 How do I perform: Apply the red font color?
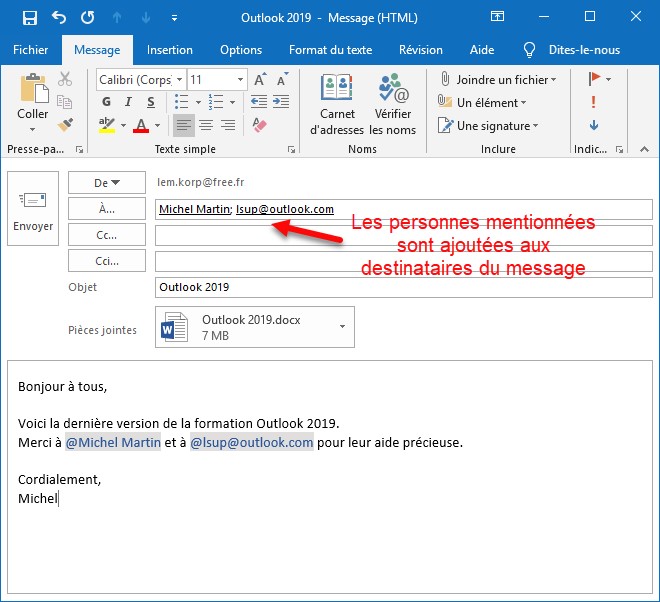(x=140, y=125)
